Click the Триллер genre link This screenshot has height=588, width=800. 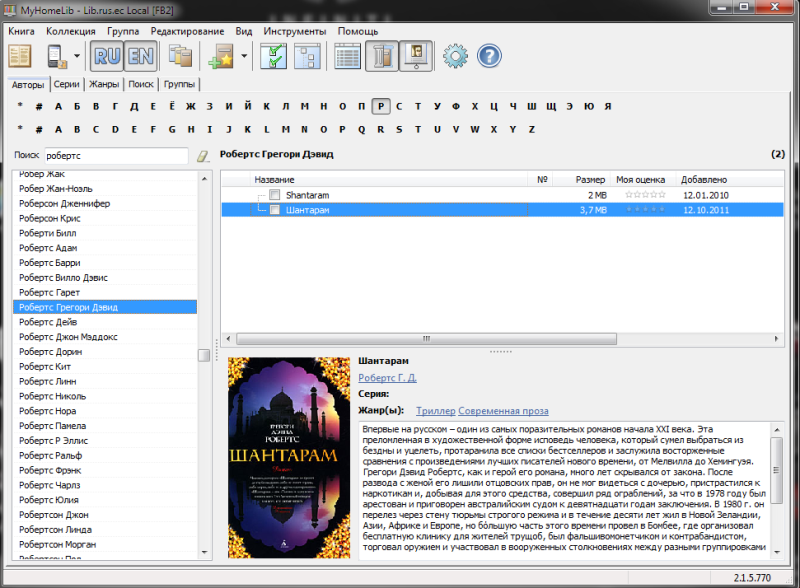(x=435, y=410)
